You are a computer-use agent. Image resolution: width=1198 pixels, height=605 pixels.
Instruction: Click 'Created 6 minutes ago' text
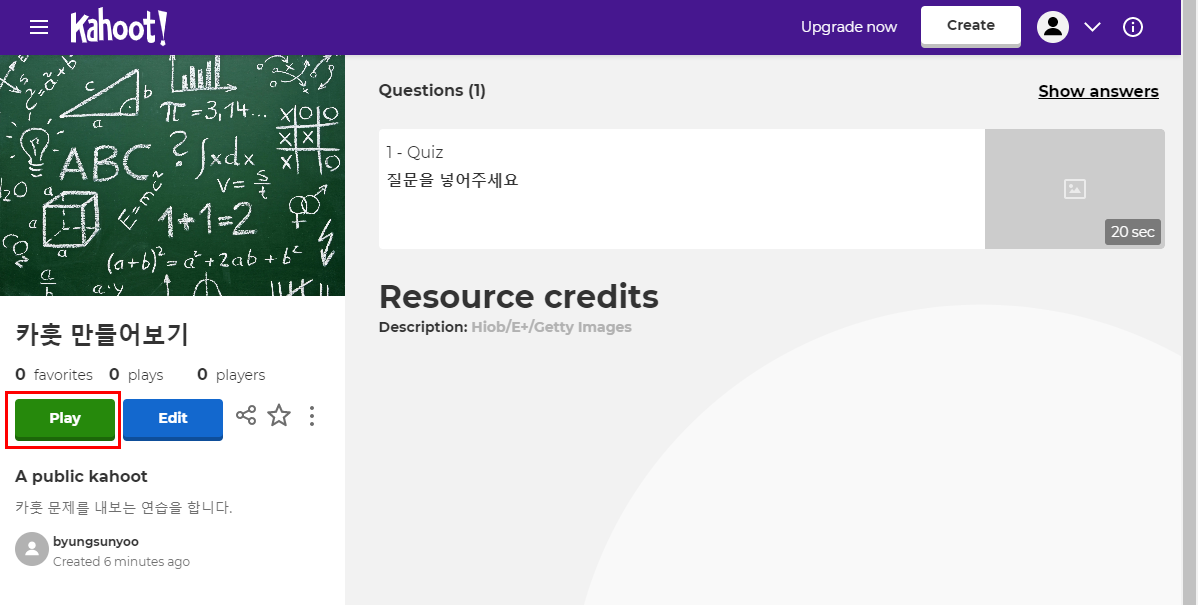[x=121, y=561]
